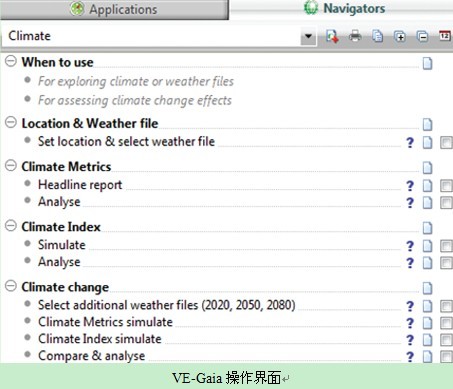Tick checkbox for Headline report

446,186
